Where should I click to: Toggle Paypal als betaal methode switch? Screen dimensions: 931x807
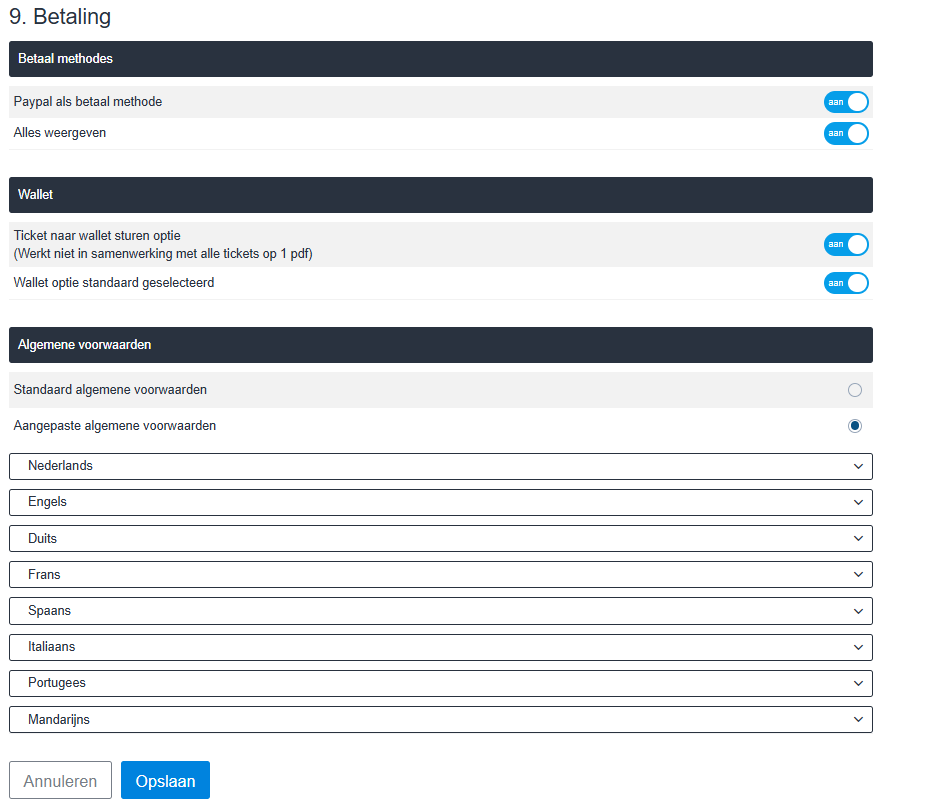pyautogui.click(x=845, y=102)
